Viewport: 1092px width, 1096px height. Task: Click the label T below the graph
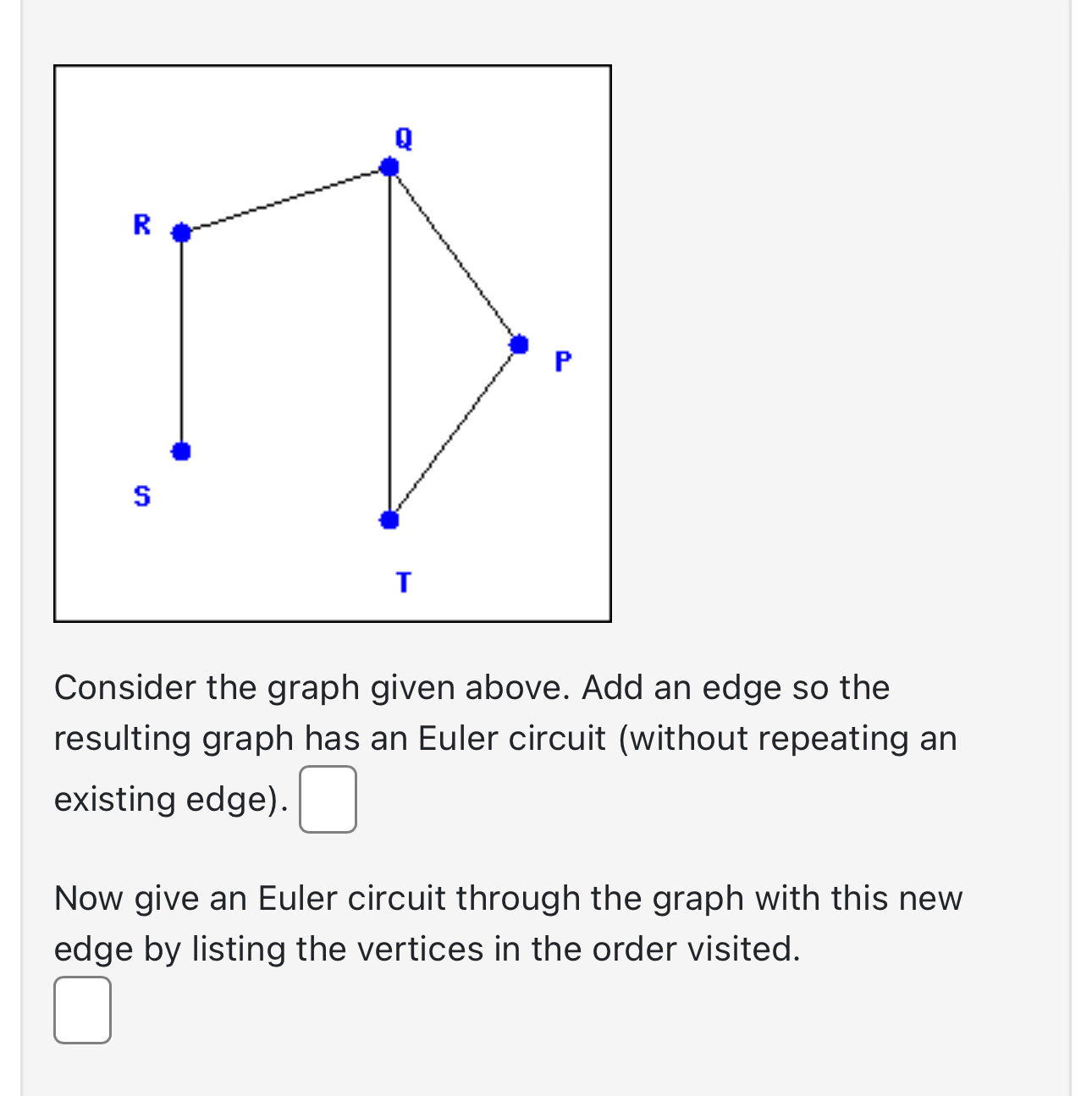click(403, 581)
